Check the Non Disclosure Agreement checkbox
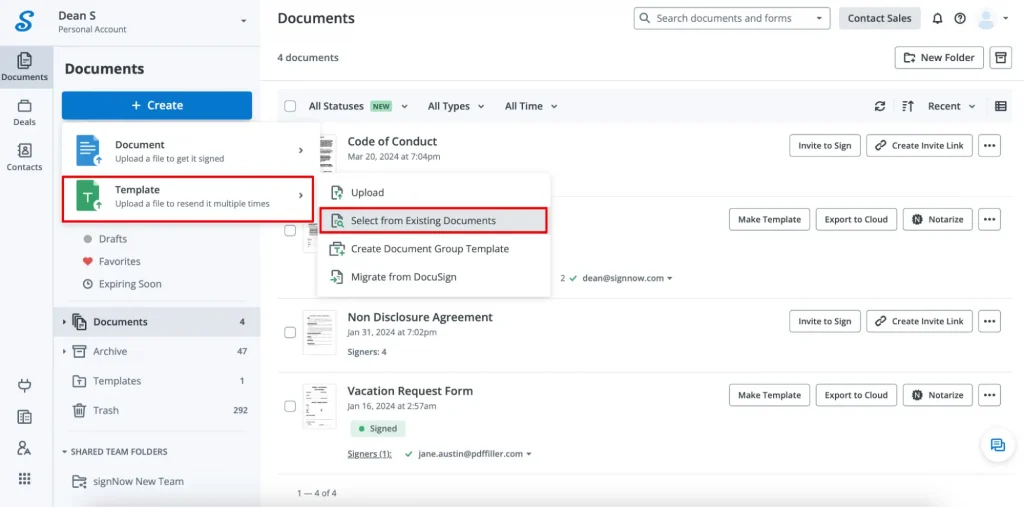This screenshot has height=507, width=1024. tap(290, 332)
